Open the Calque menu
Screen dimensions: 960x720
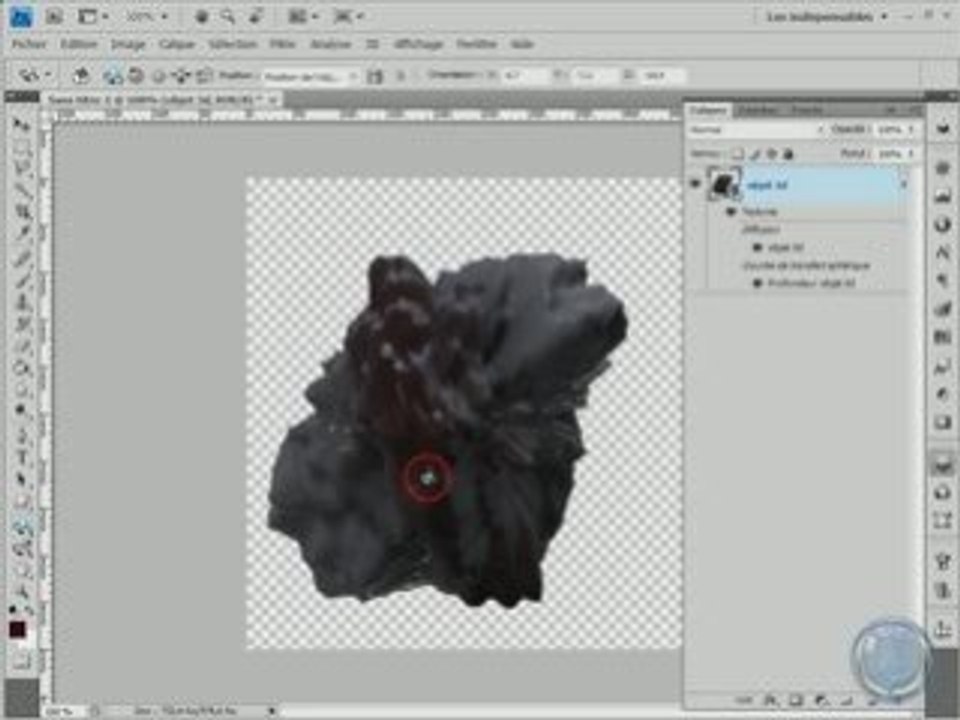[177, 44]
